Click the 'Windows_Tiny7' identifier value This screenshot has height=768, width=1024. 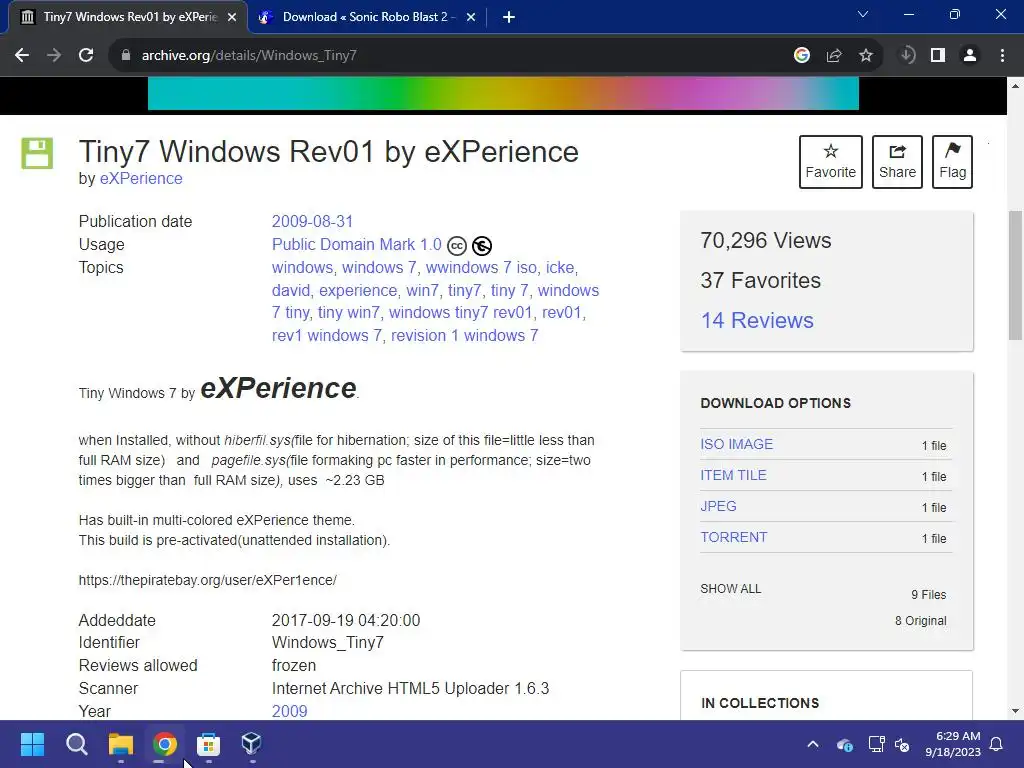tap(328, 643)
